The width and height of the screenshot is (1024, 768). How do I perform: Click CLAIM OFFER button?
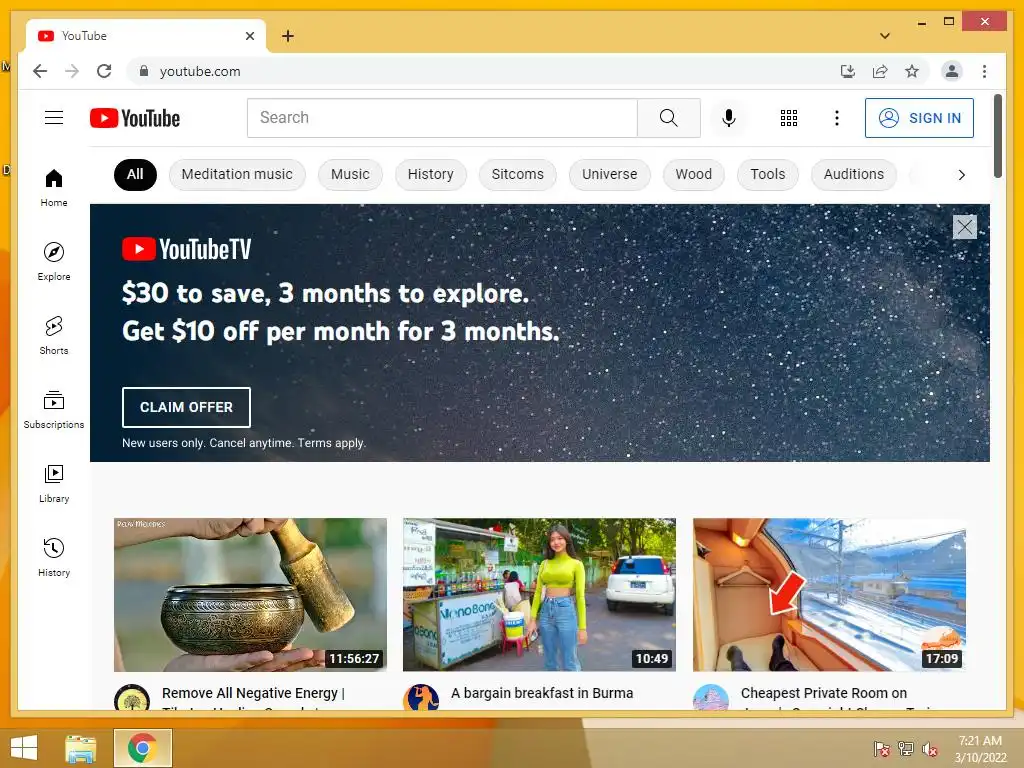point(186,407)
